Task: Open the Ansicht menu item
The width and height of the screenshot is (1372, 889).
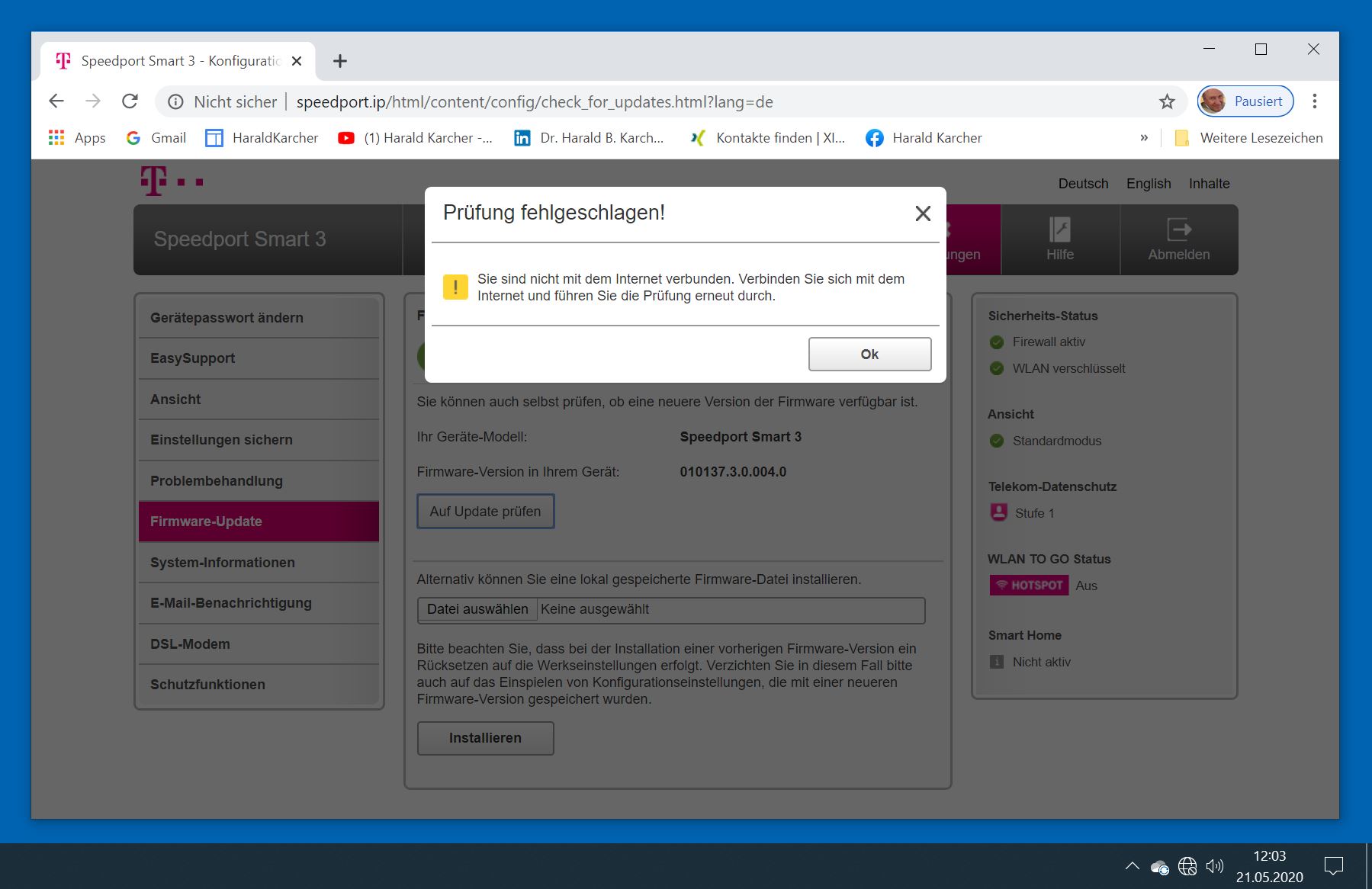Action: click(259, 400)
